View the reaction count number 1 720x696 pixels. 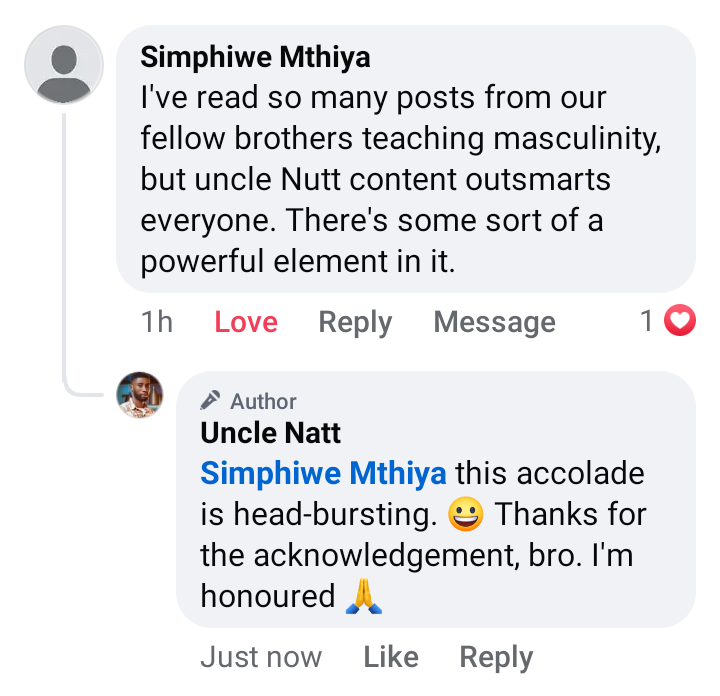(x=647, y=321)
